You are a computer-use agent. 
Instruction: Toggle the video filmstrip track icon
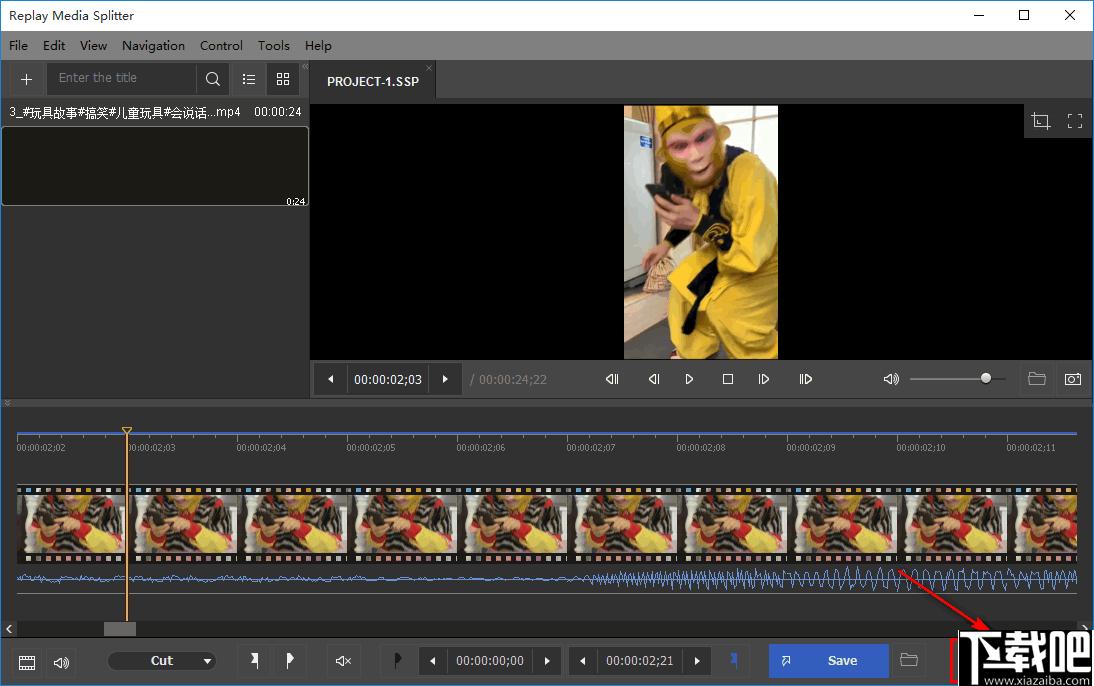[x=27, y=662]
